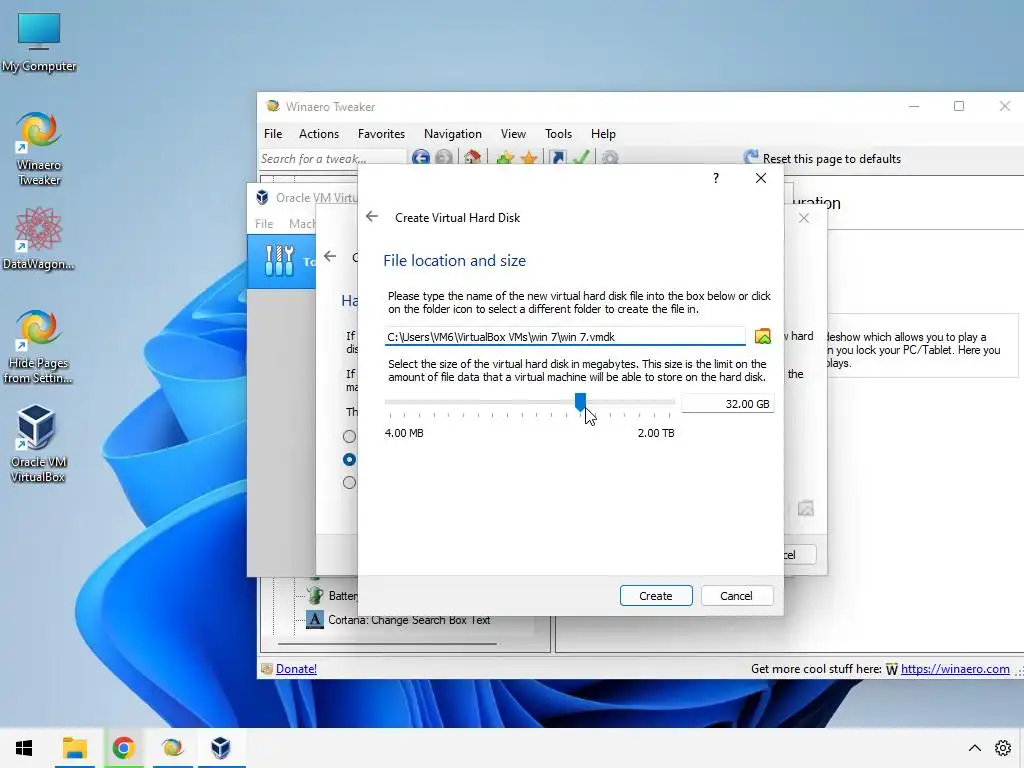The width and height of the screenshot is (1024, 768).
Task: Open Hide Pages from Settings desktop shortcut
Action: click(x=38, y=346)
